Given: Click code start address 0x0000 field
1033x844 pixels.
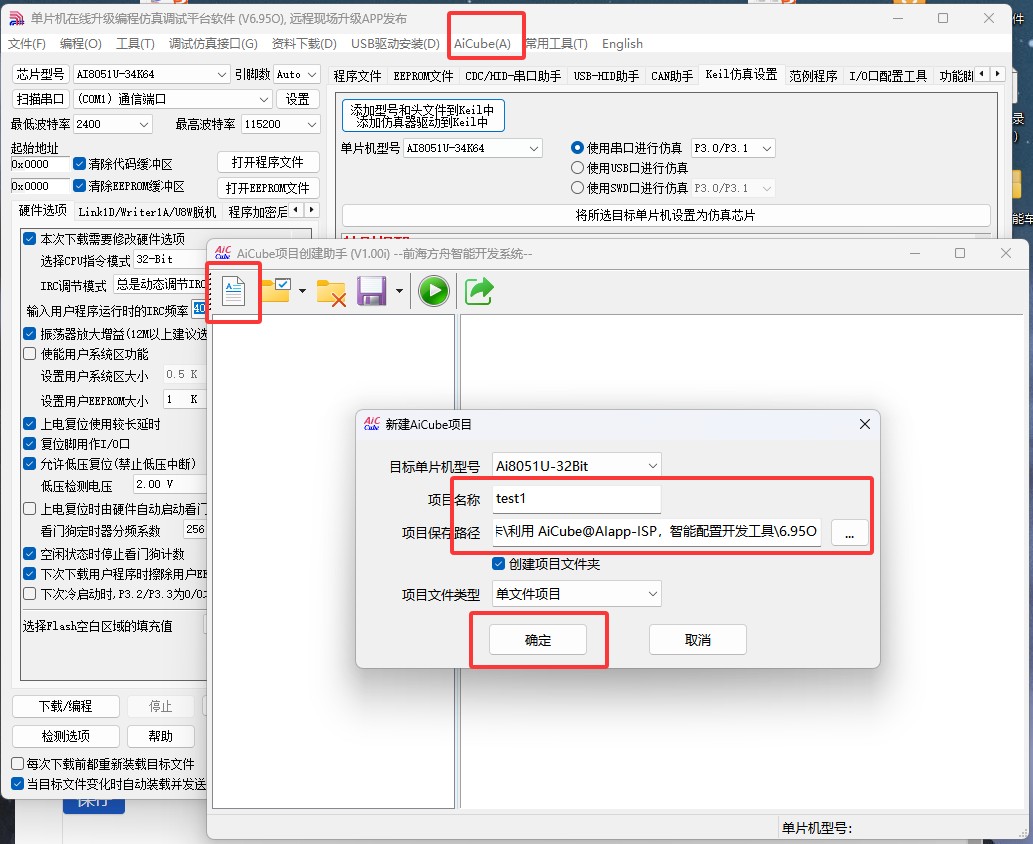Looking at the screenshot, I should [x=40, y=164].
